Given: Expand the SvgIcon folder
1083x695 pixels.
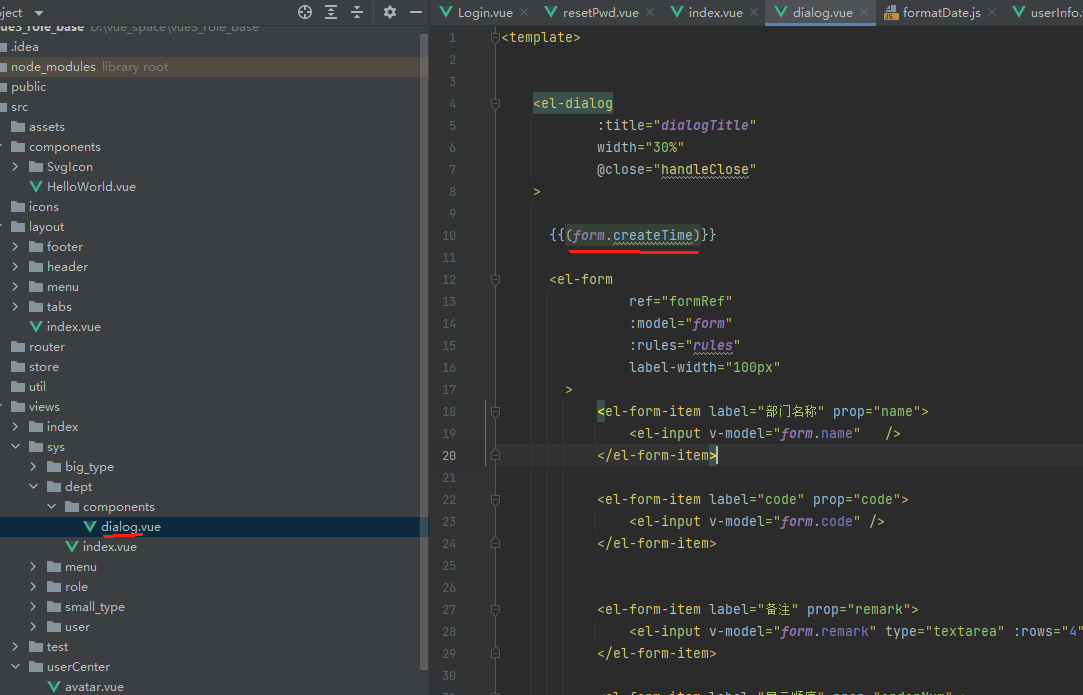Looking at the screenshot, I should click(15, 166).
